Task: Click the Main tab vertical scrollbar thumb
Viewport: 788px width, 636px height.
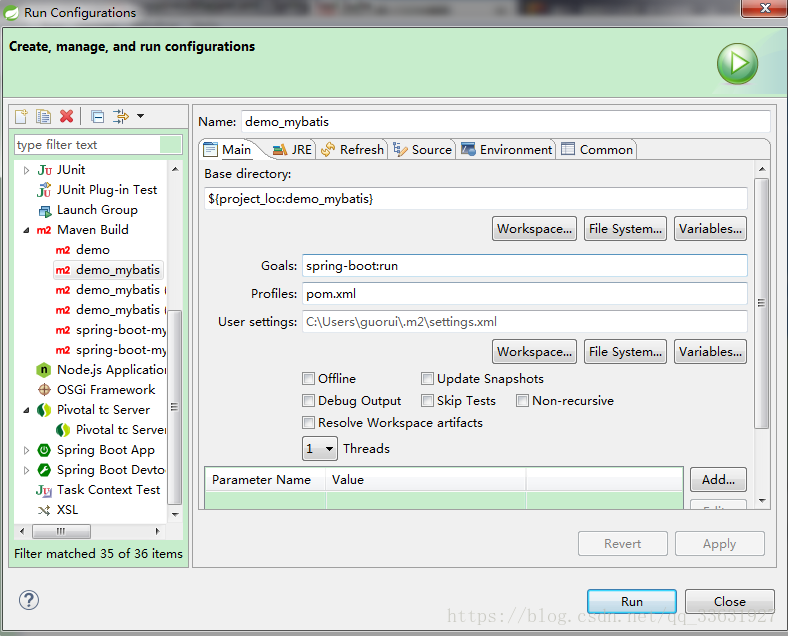Action: 761,303
